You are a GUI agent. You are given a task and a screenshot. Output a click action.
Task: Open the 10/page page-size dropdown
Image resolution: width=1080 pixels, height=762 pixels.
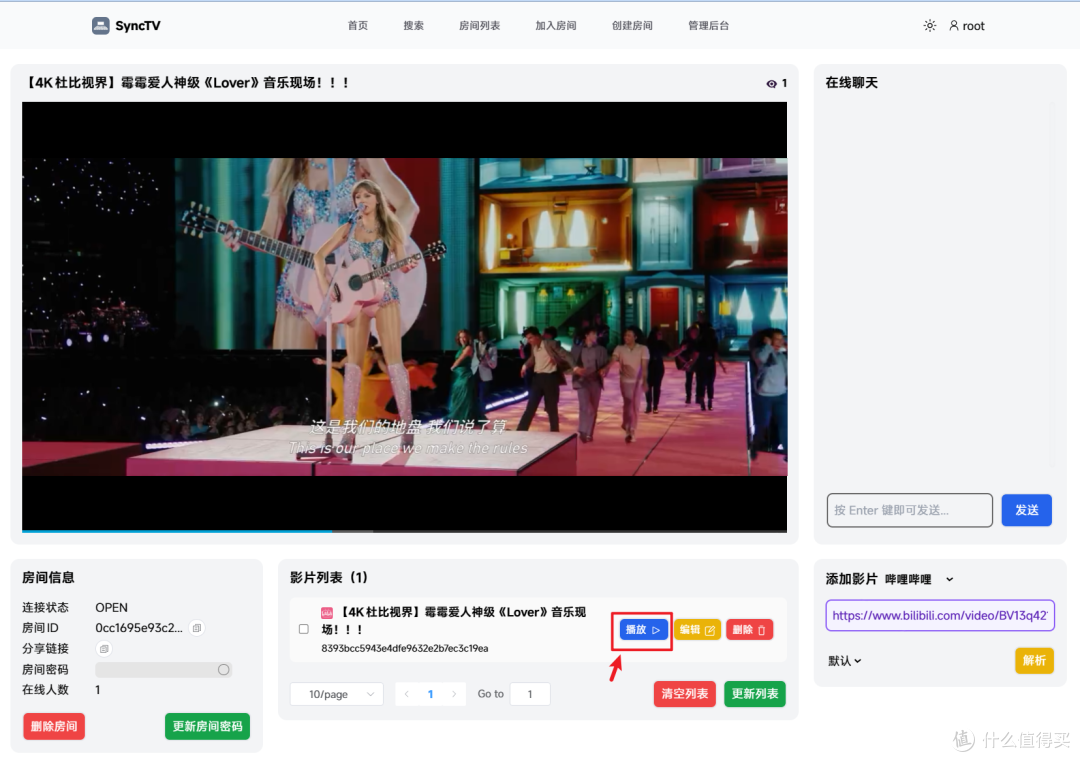336,693
